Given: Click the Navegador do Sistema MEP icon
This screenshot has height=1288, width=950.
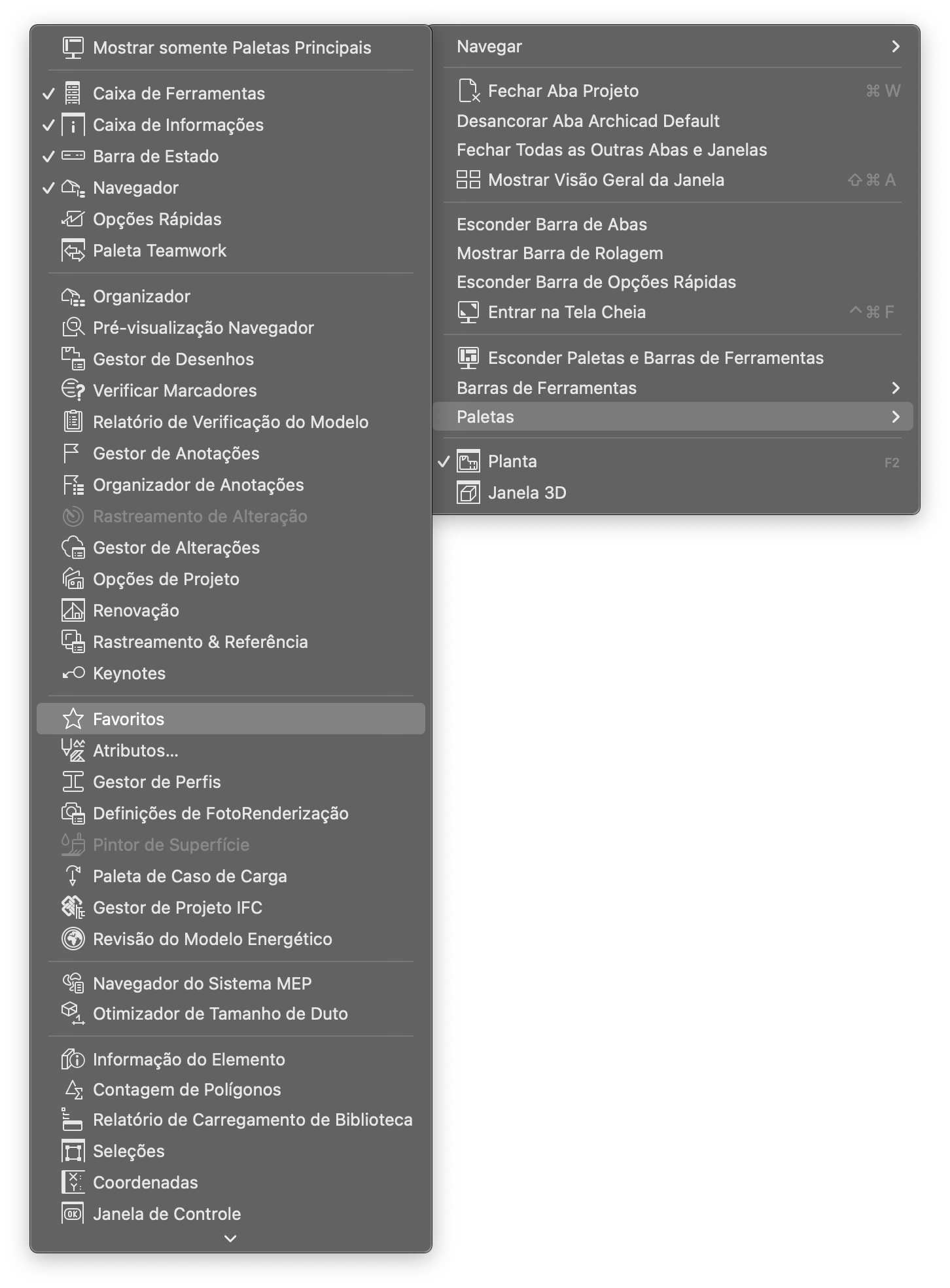Looking at the screenshot, I should coord(73,983).
